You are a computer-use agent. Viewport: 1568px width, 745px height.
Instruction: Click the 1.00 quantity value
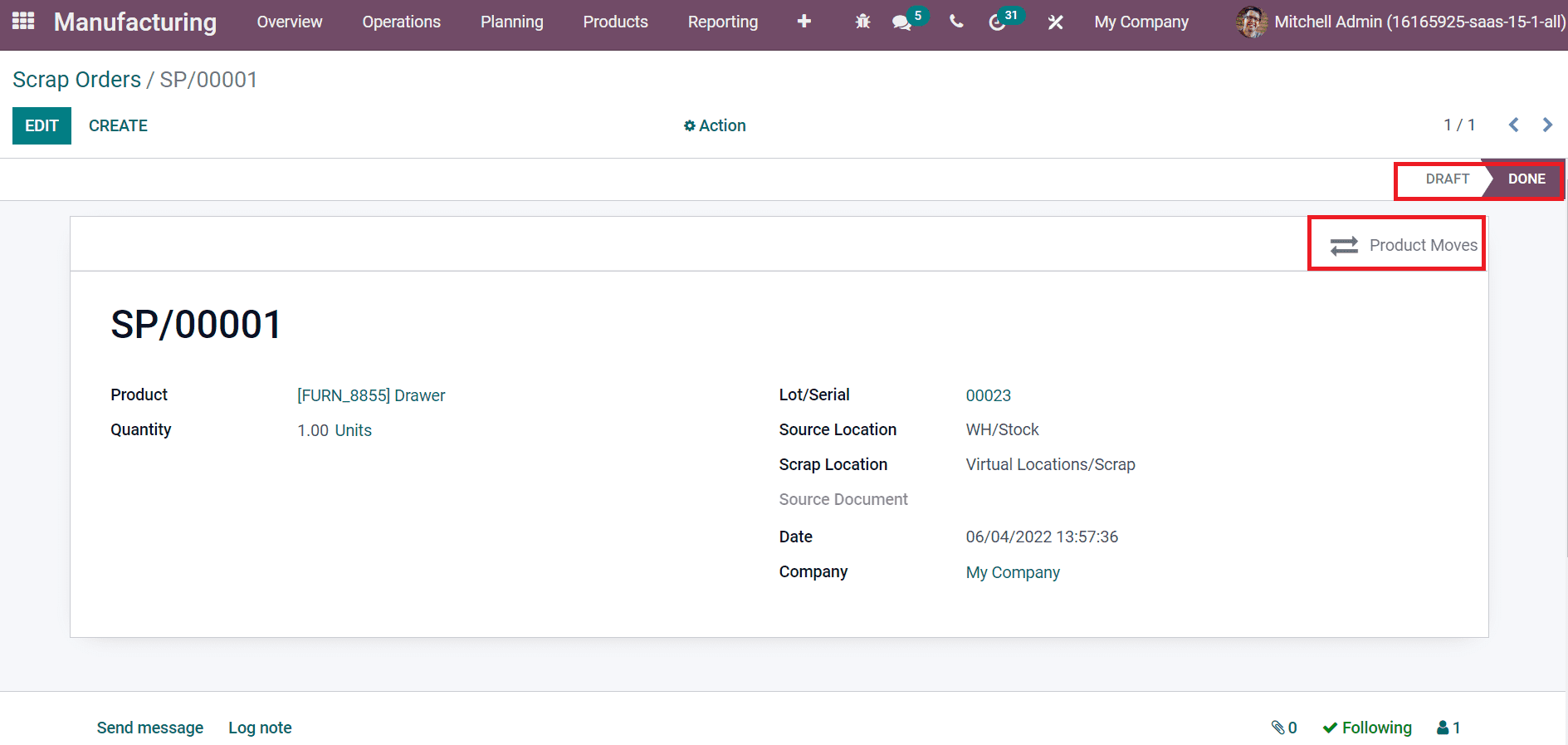pos(313,430)
